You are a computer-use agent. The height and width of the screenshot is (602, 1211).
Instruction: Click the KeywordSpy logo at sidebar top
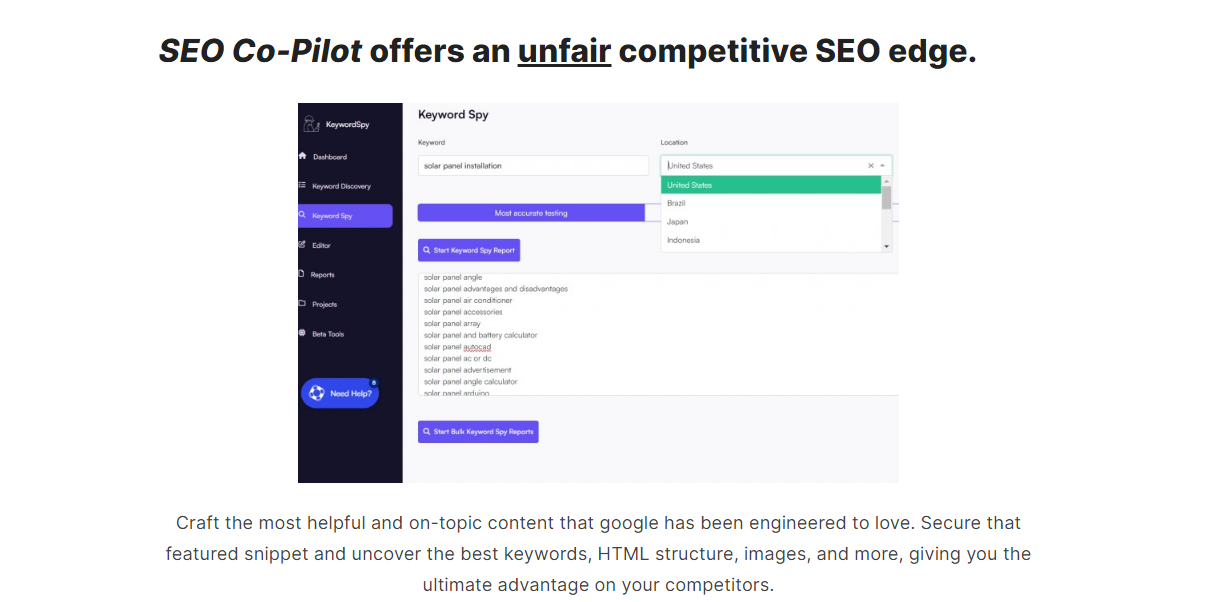pos(335,123)
